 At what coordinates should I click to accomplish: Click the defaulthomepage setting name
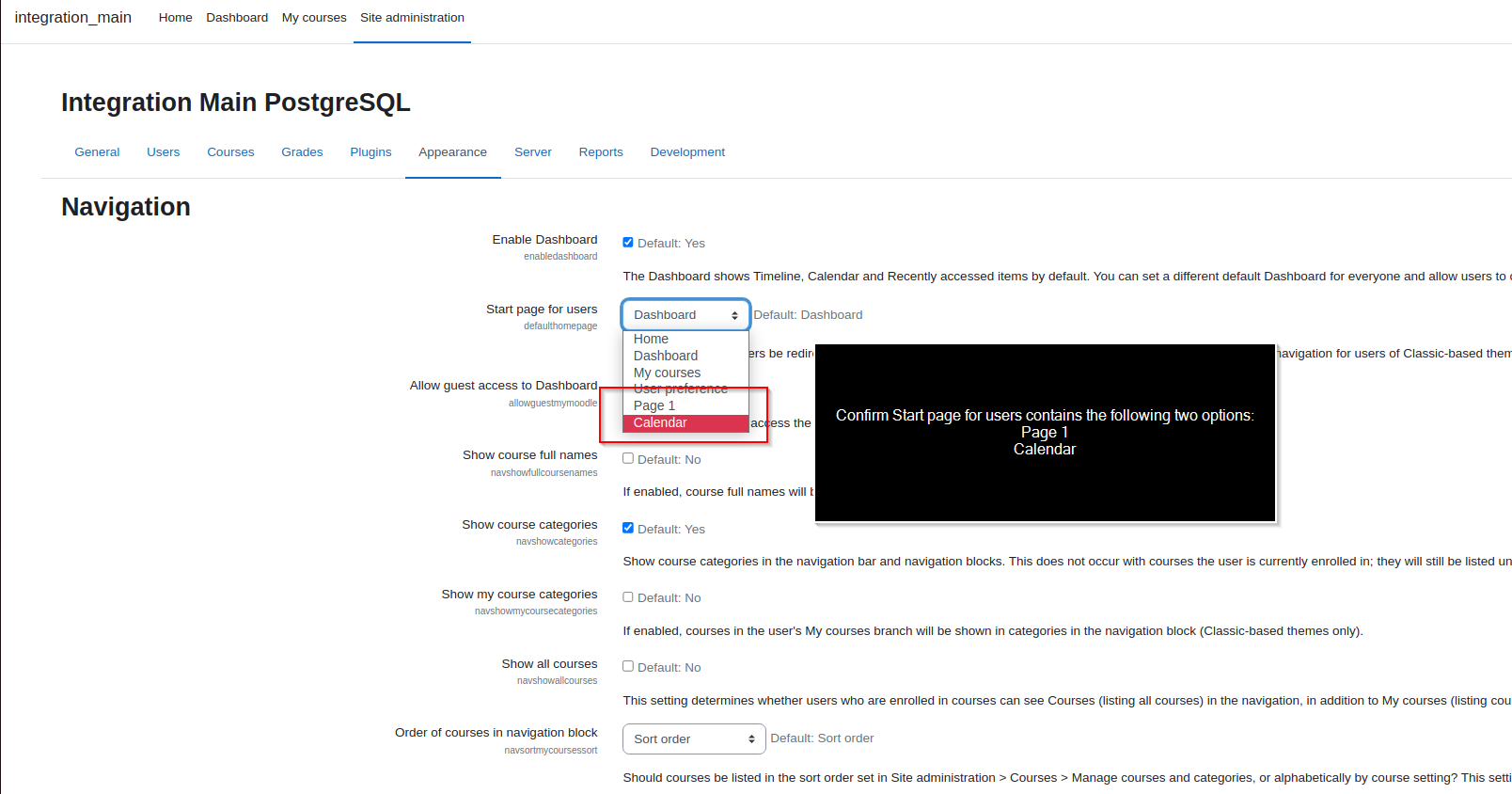point(560,326)
